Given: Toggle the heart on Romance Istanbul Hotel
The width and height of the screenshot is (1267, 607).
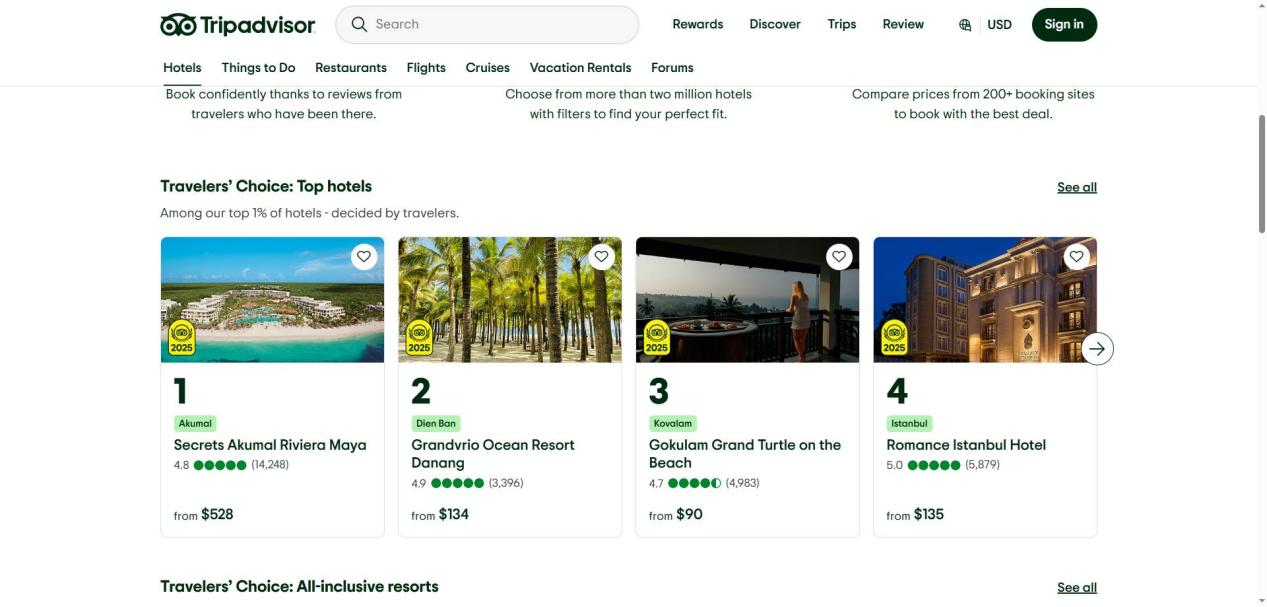Looking at the screenshot, I should click(x=1076, y=257).
